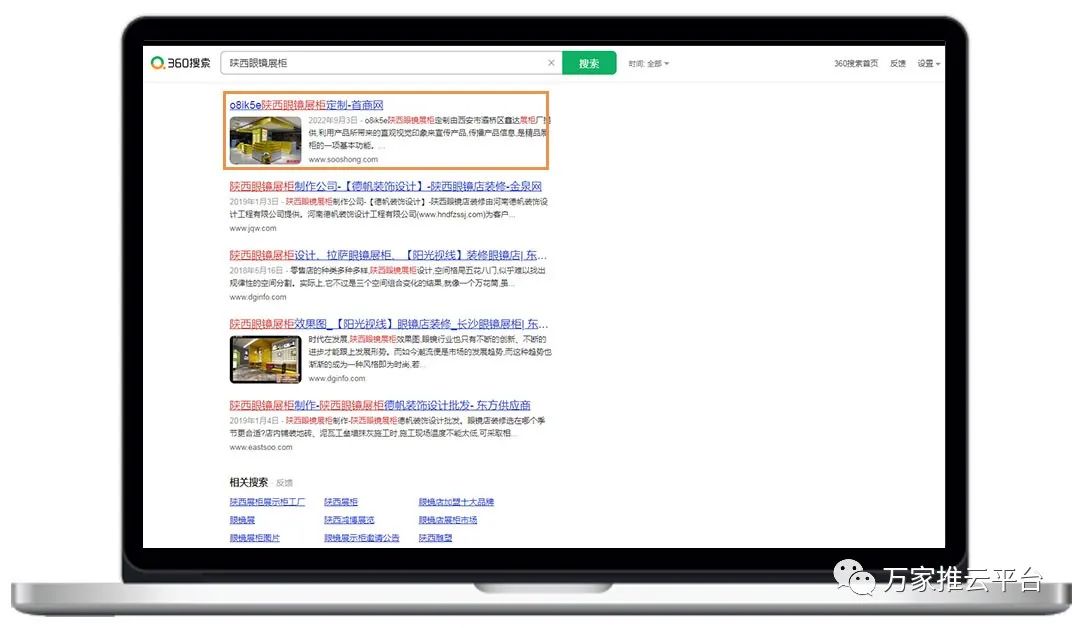This screenshot has height=628, width=1080.
Task: Select related search 眼镜店加盟十大品牌
Action: [x=456, y=502]
